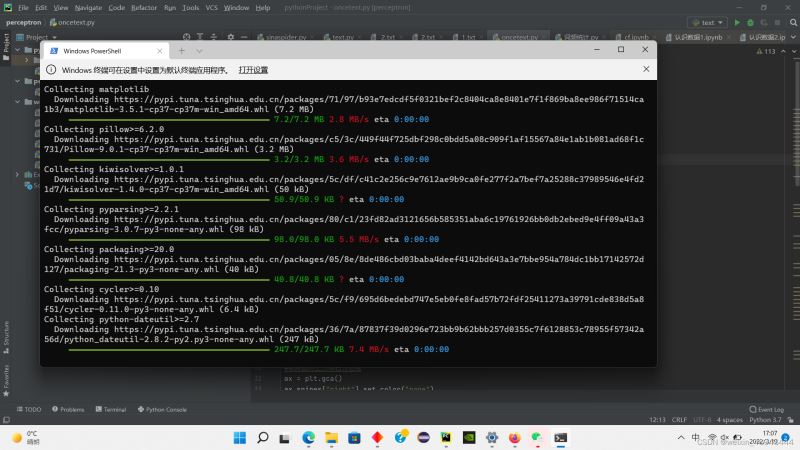800x450 pixels.
Task: Open the gear settings app on taskbar
Action: (492, 438)
